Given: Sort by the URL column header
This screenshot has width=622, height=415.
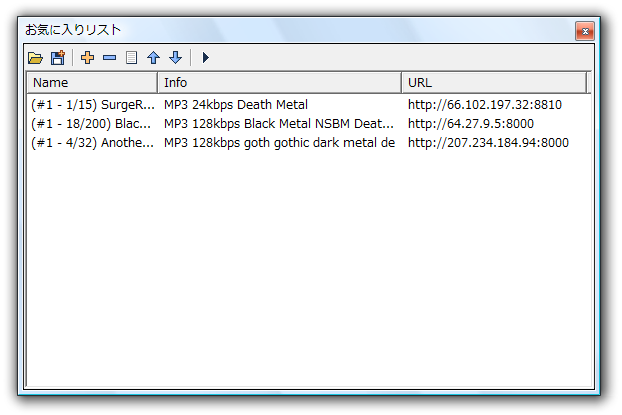Looking at the screenshot, I should click(494, 83).
